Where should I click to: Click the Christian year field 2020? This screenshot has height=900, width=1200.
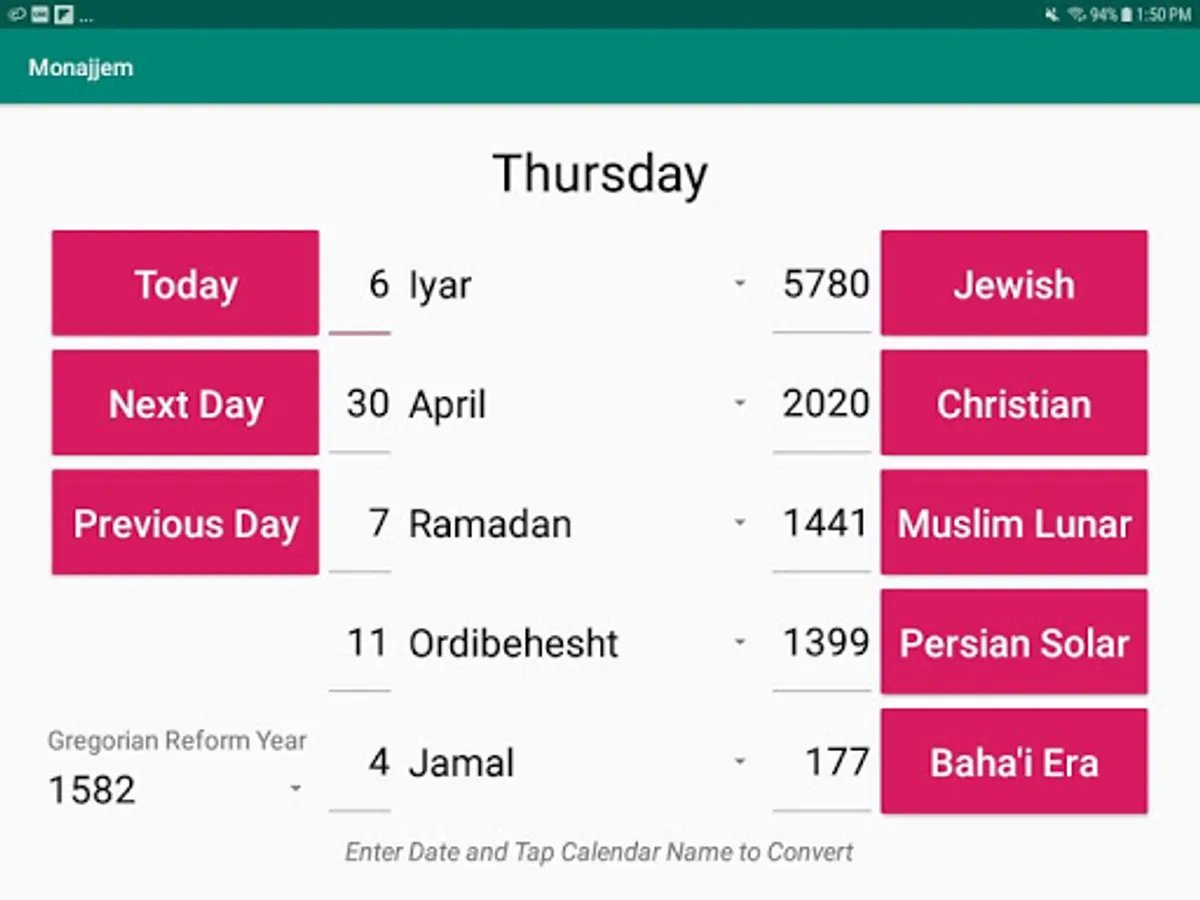824,404
